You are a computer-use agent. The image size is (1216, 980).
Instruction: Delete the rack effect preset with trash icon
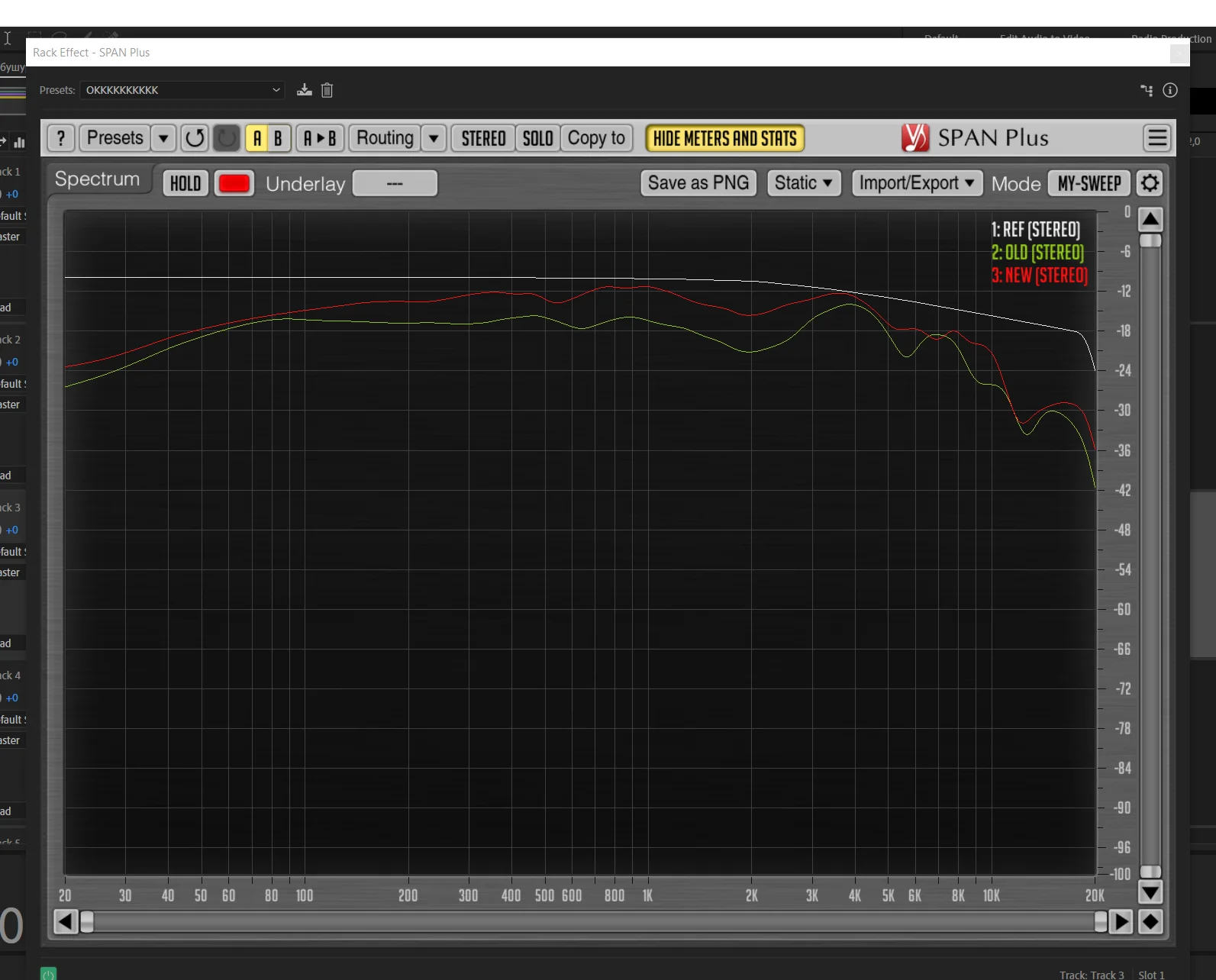327,90
